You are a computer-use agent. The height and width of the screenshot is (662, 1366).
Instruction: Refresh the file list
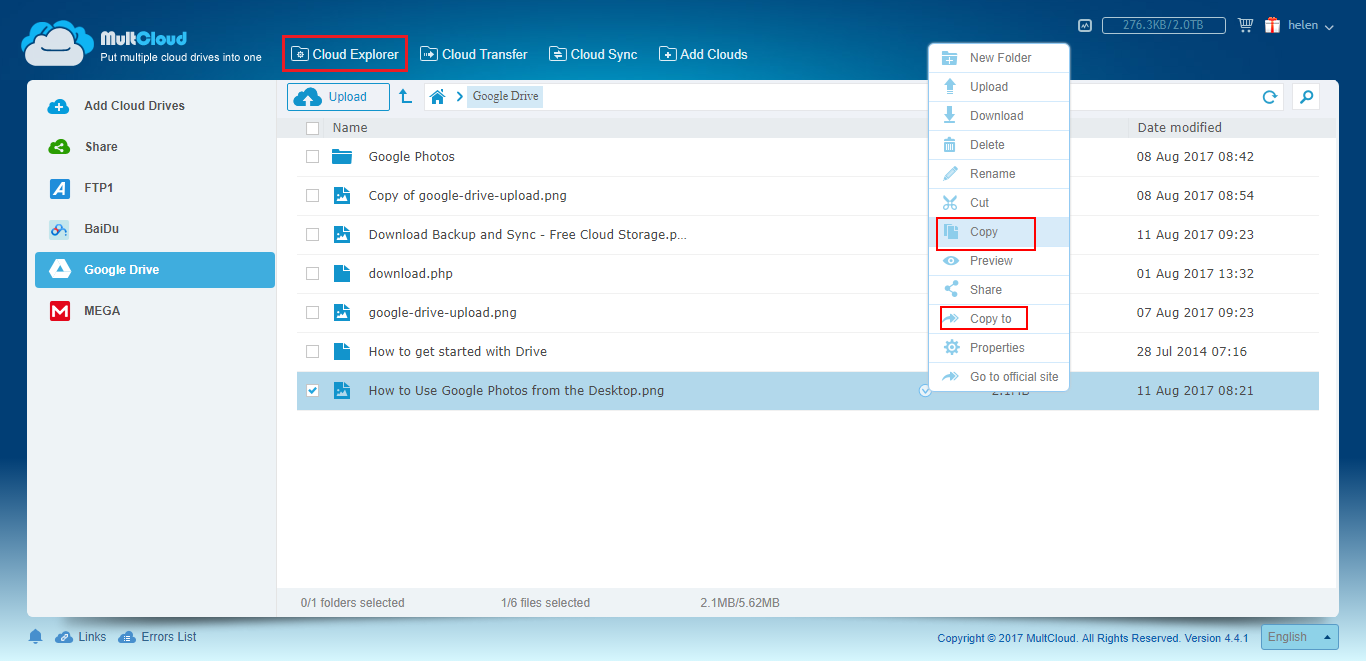pos(1270,97)
